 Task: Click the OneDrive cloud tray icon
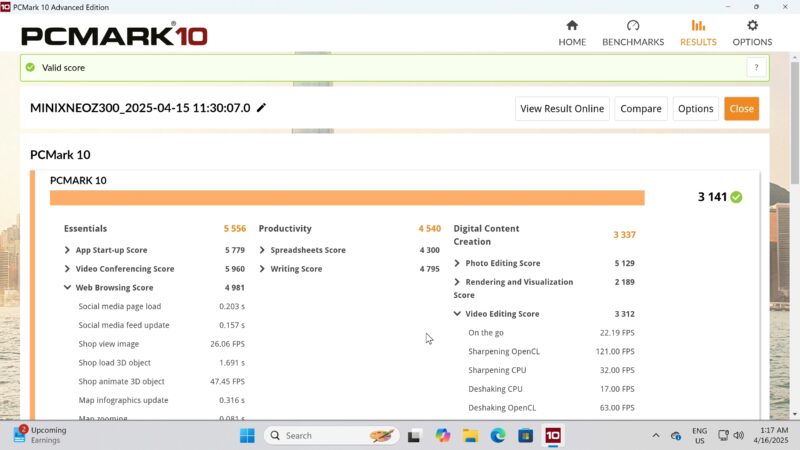(676, 436)
